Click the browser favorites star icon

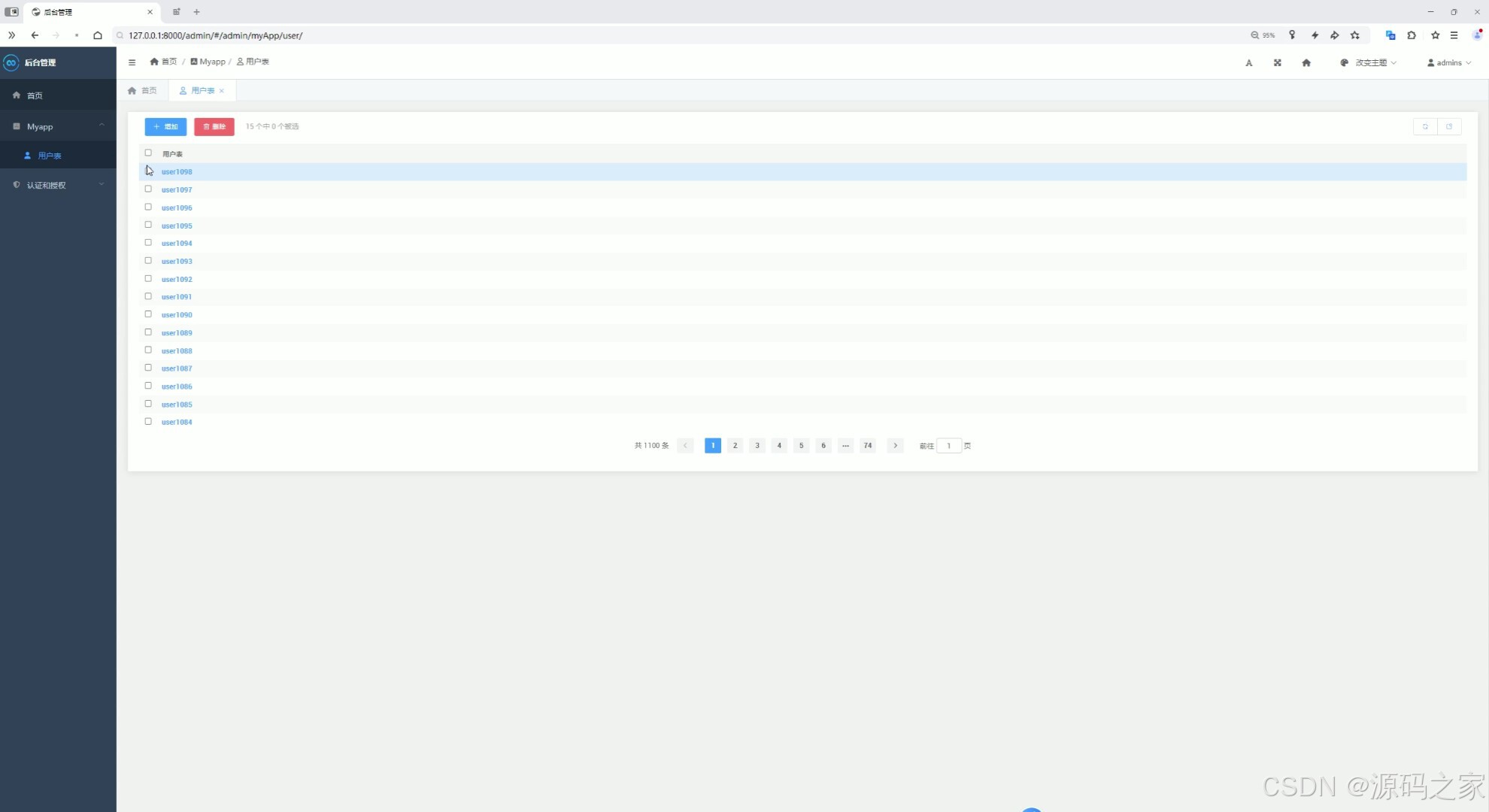coord(1435,35)
